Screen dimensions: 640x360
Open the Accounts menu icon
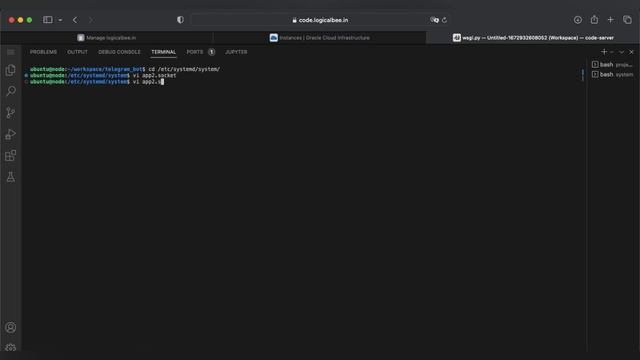pos(11,327)
